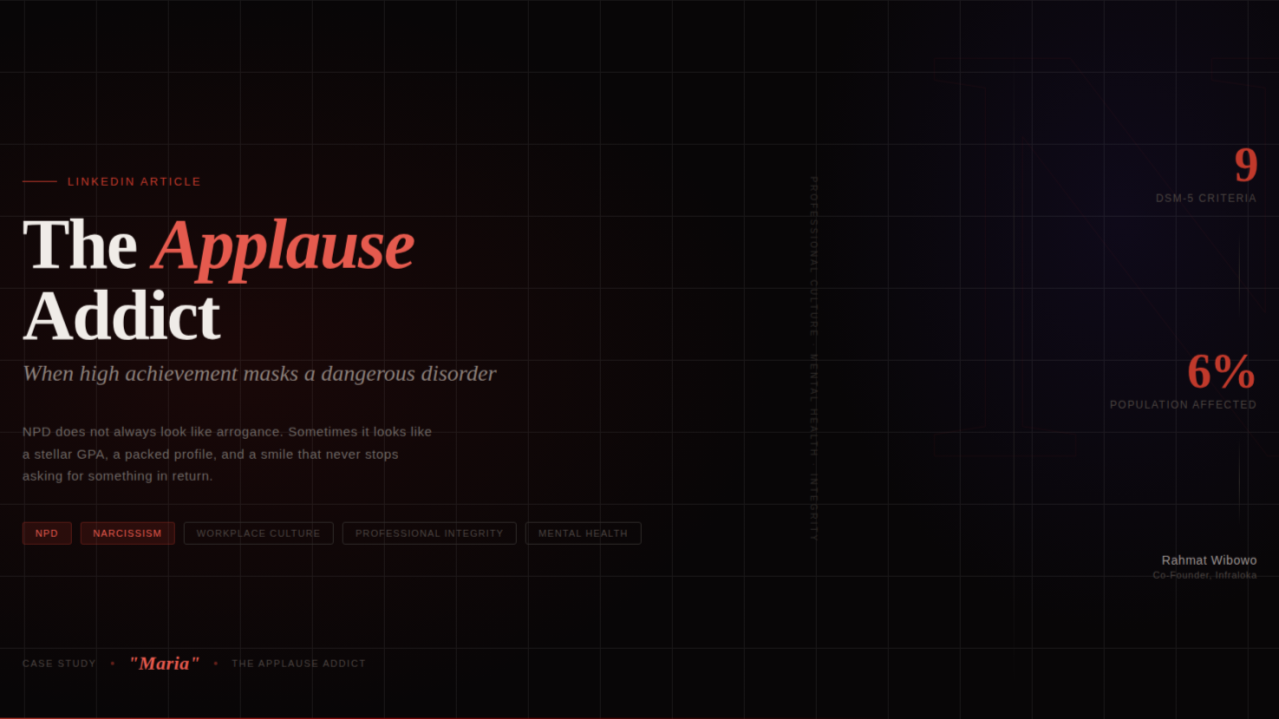Click THE APPLAUSE ADDICT footer text
The image size is (1279, 719).
pyautogui.click(x=299, y=664)
